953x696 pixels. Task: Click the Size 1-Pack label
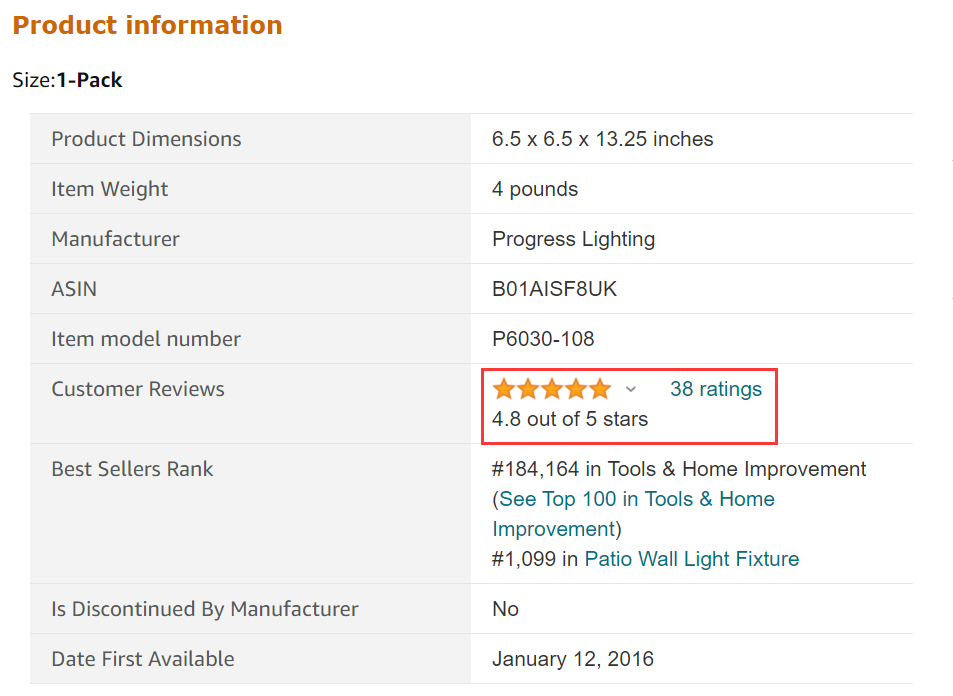[67, 80]
